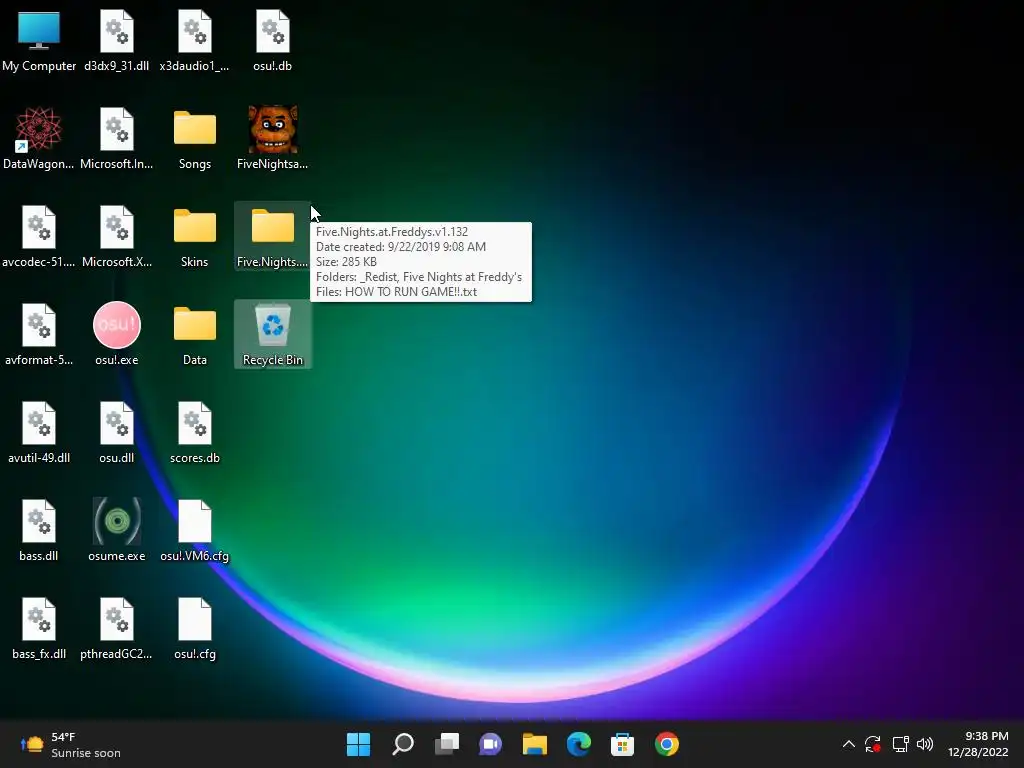
Task: Select the osu!.cfg file
Action: point(195,628)
